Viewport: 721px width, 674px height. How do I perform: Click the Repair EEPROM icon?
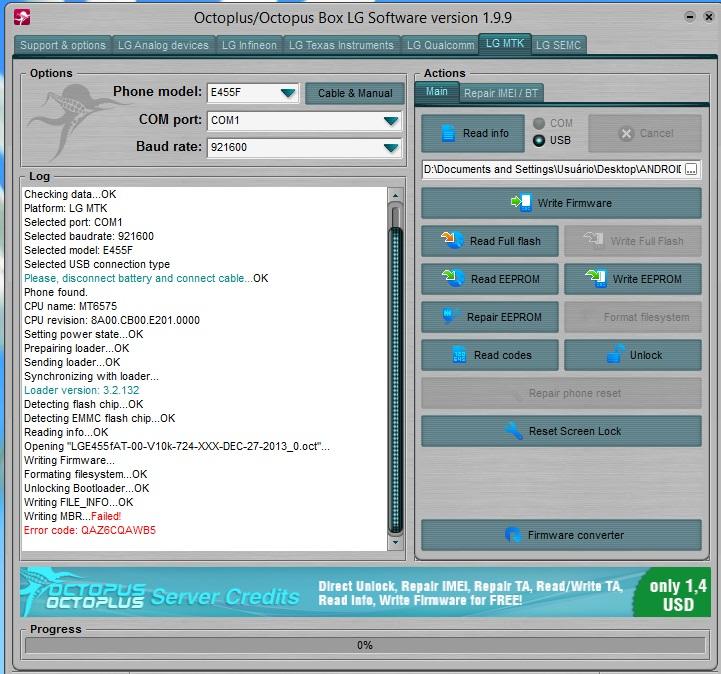pyautogui.click(x=449, y=316)
